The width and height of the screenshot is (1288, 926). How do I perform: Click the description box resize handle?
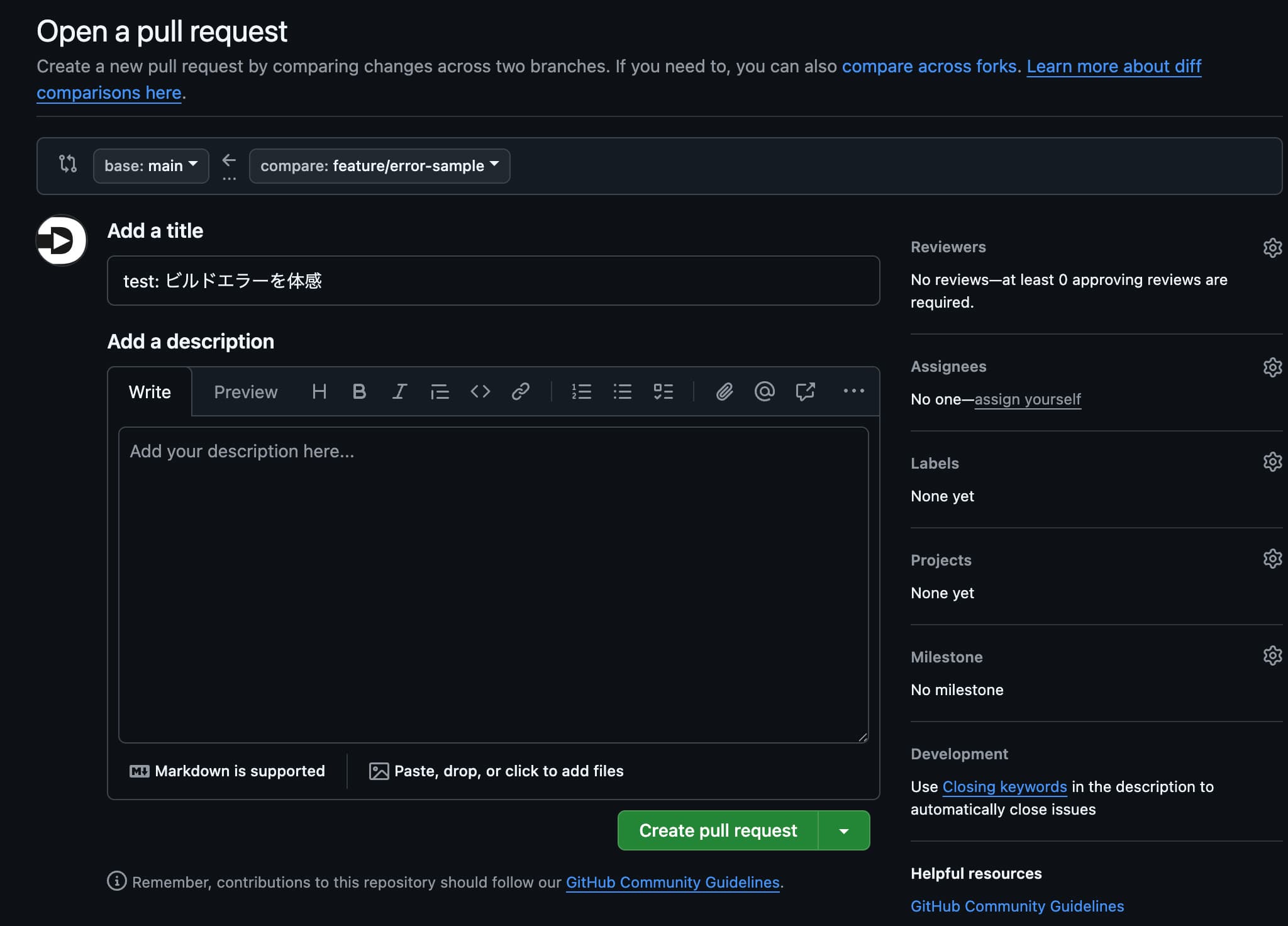click(x=862, y=737)
